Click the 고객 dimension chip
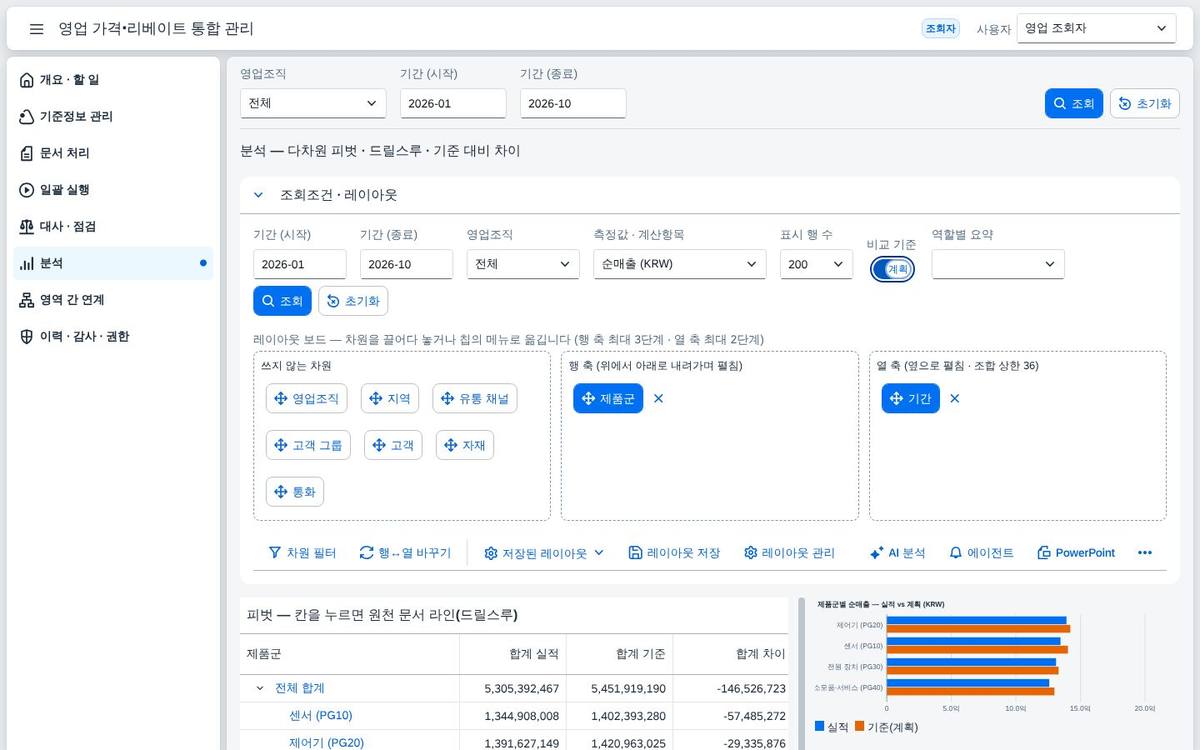This screenshot has width=1200, height=750. coord(393,445)
